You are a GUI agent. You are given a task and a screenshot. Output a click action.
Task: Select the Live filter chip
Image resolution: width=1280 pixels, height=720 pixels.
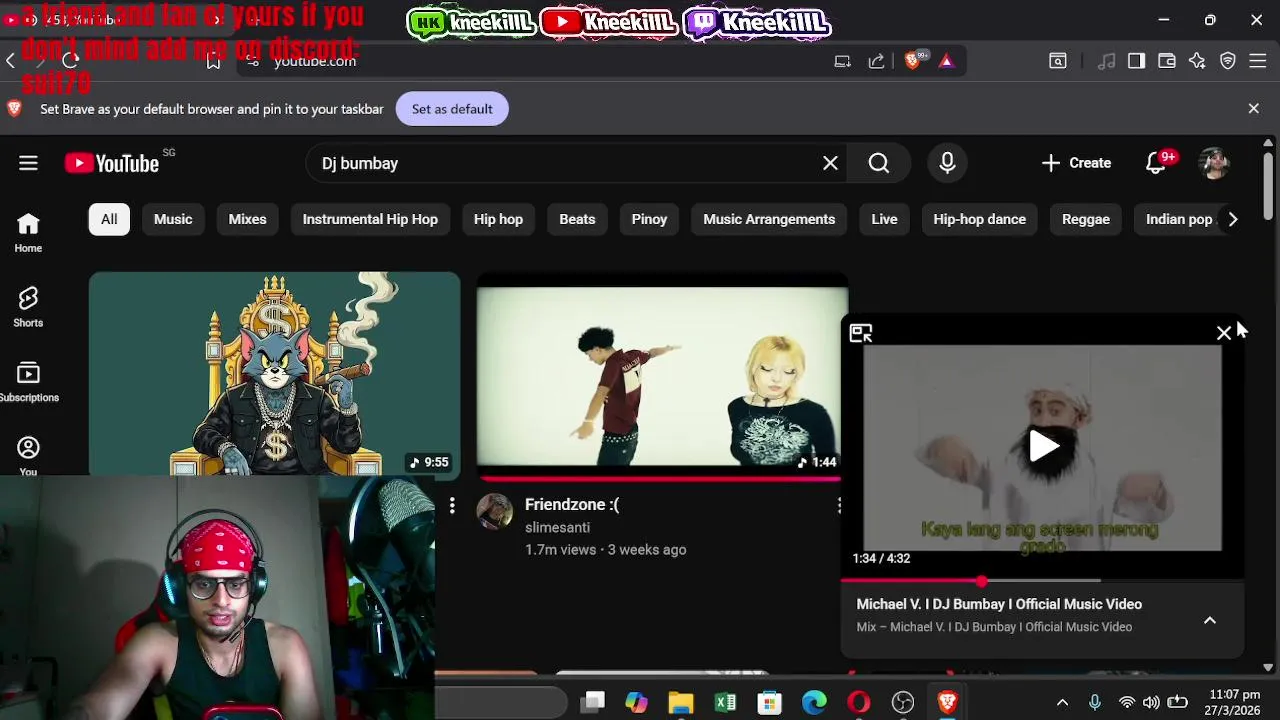tap(884, 219)
